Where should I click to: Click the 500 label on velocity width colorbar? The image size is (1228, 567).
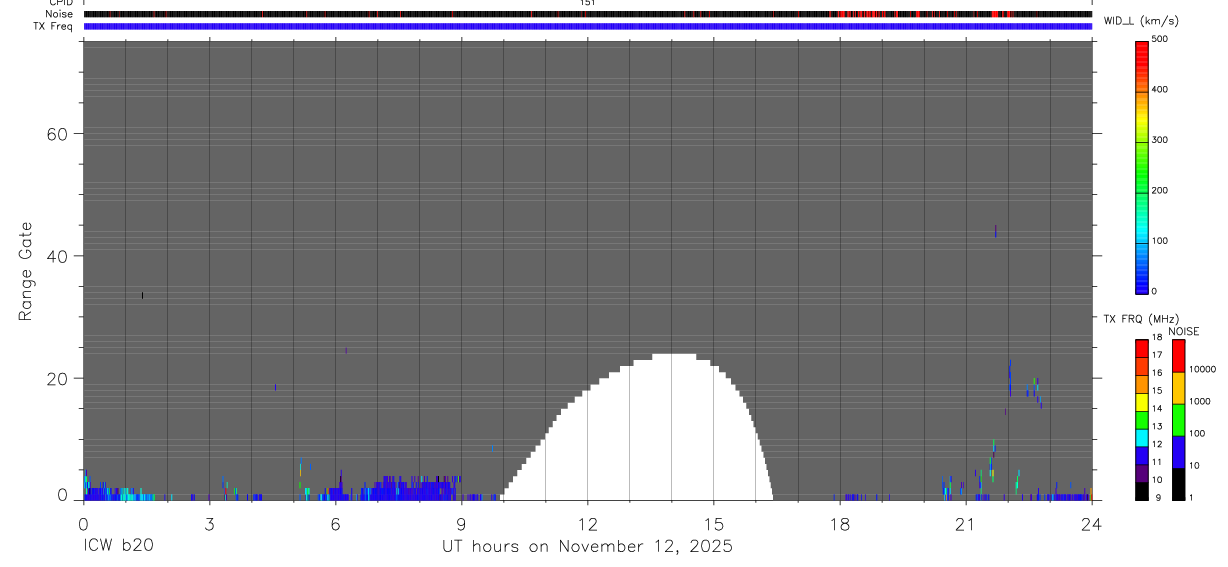[1160, 39]
